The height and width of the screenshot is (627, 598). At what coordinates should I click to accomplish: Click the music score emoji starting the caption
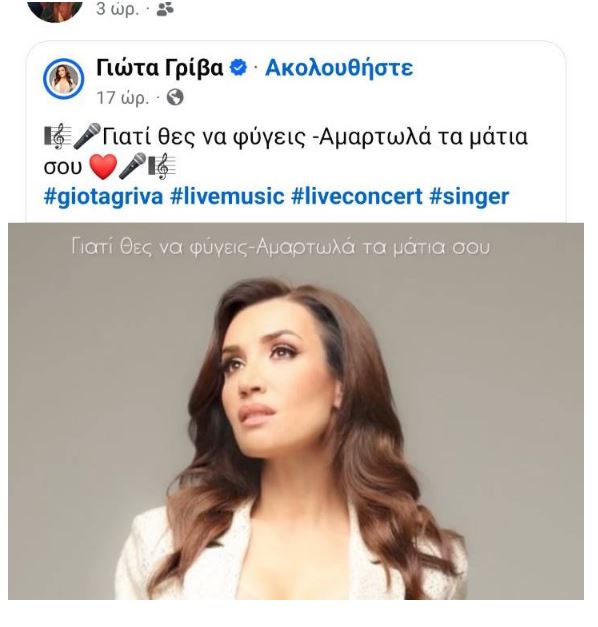click(x=58, y=136)
